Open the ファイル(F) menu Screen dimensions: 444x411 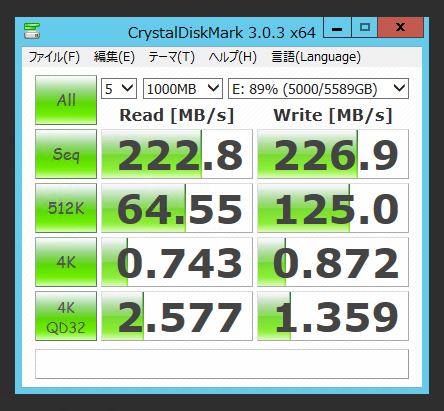[54, 57]
